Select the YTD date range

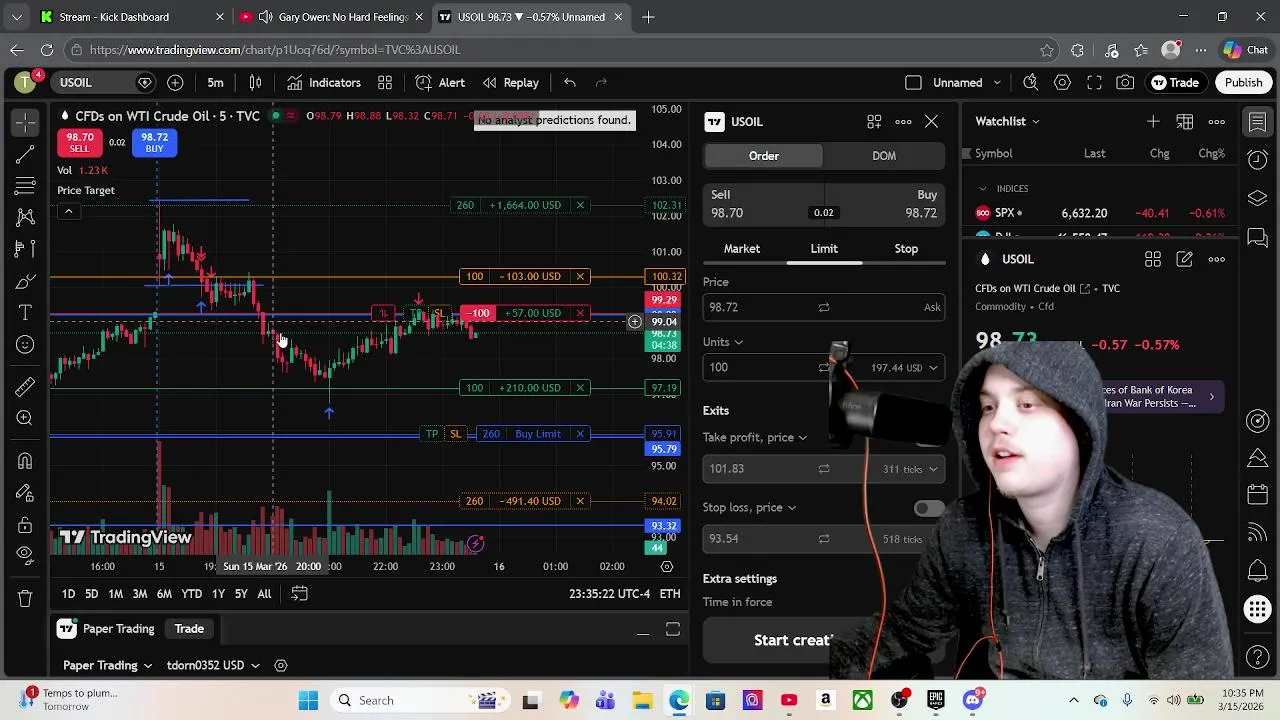192,594
